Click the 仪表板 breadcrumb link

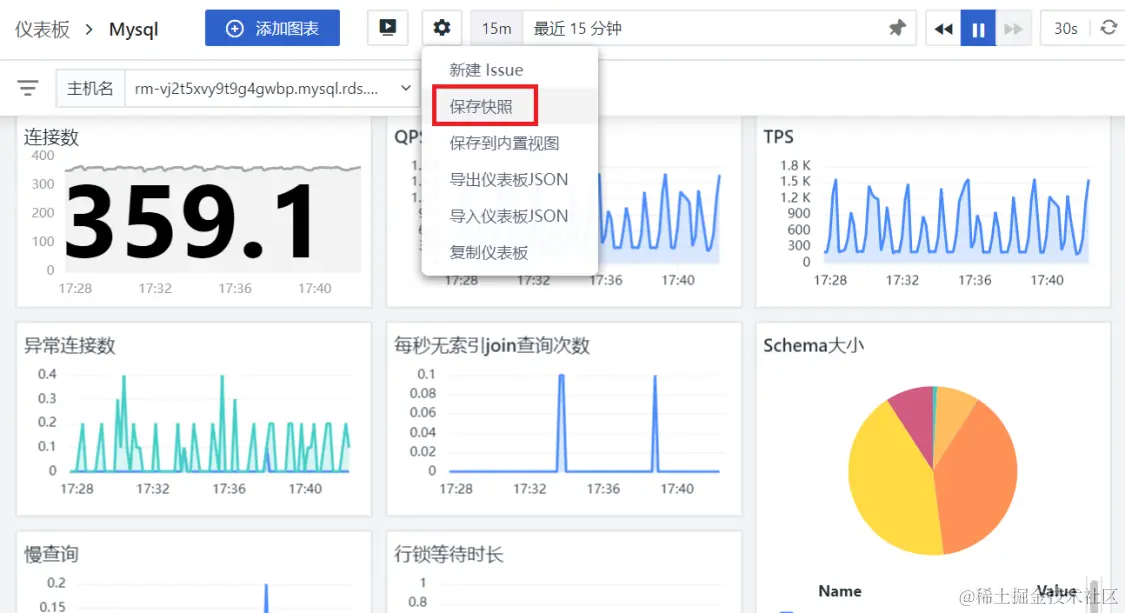[42, 29]
